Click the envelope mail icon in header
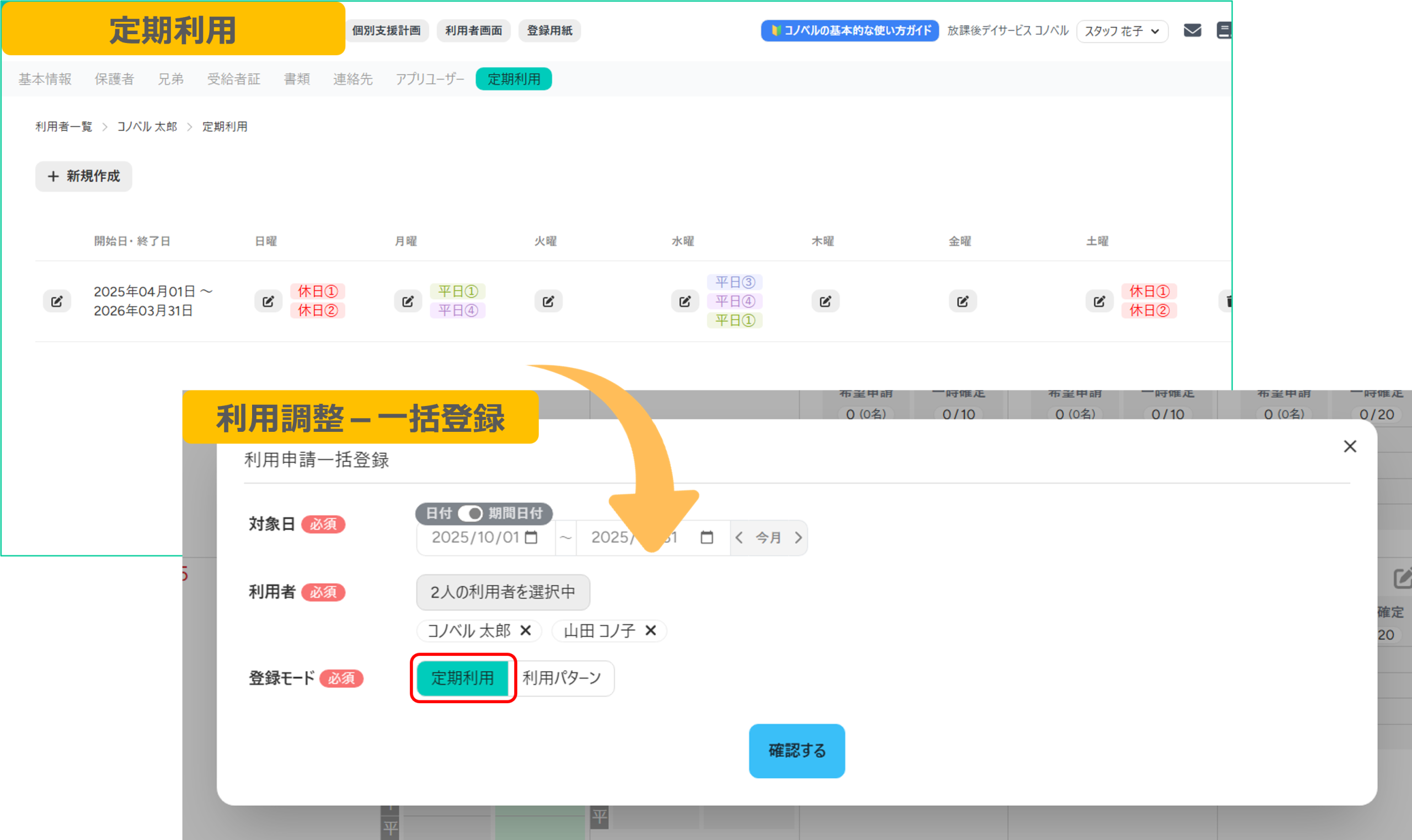Screen dimensions: 1412x840 click(x=1192, y=30)
